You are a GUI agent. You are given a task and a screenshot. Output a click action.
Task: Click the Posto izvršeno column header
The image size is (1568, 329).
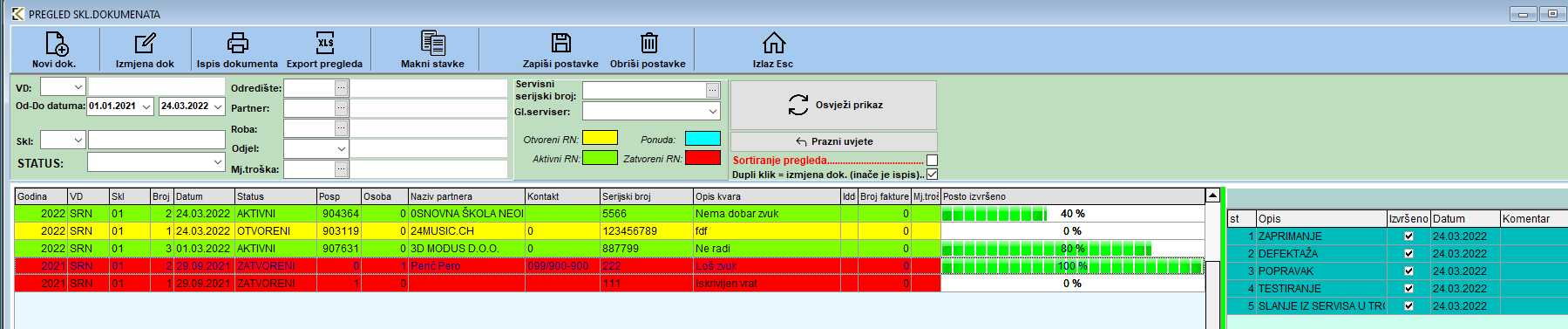click(x=1072, y=196)
